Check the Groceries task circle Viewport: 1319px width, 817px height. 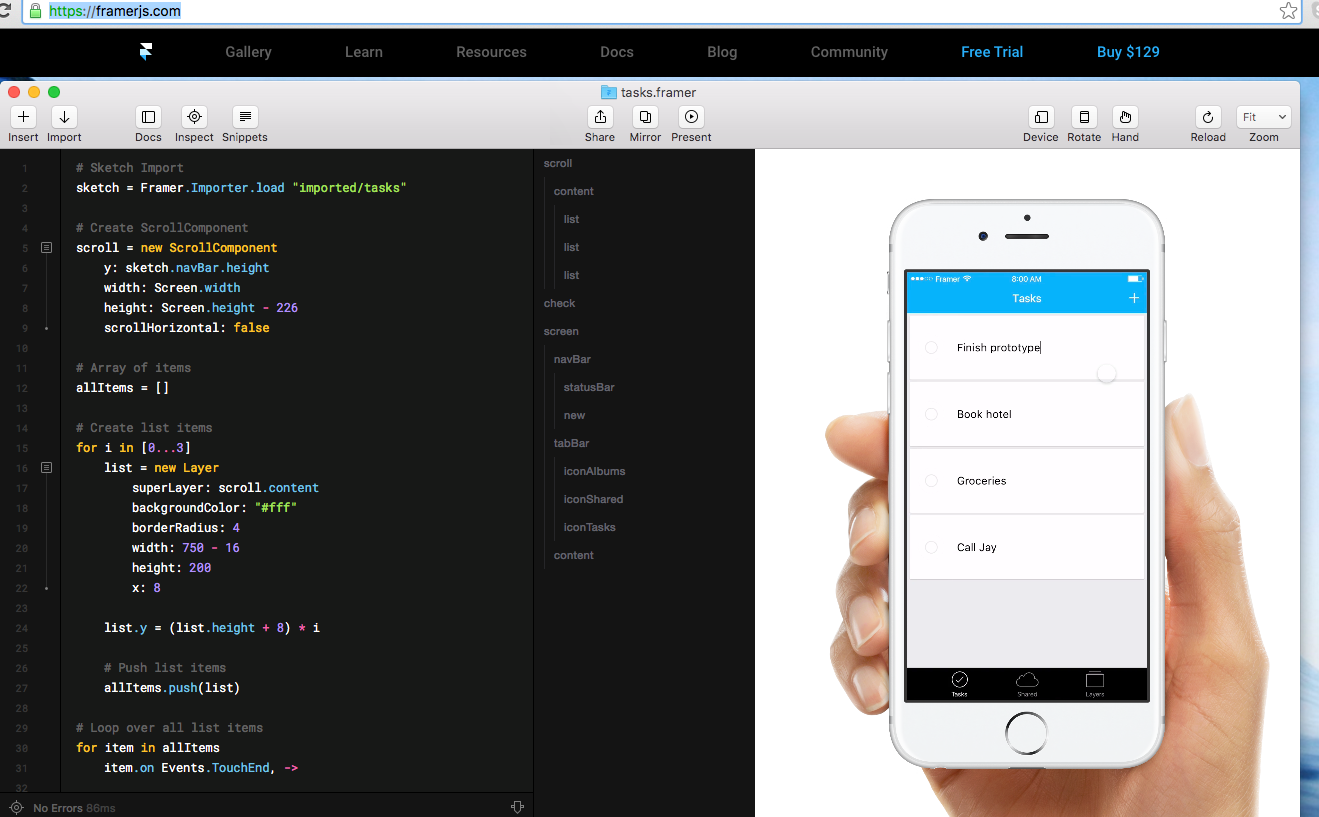tap(931, 481)
